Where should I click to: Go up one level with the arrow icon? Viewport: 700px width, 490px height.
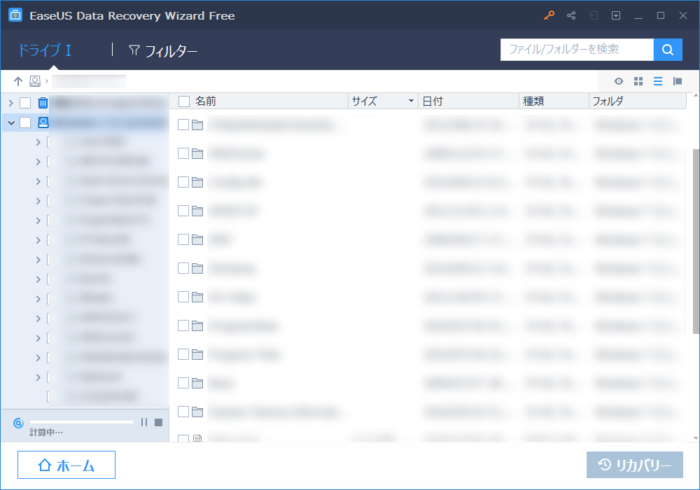(x=18, y=81)
